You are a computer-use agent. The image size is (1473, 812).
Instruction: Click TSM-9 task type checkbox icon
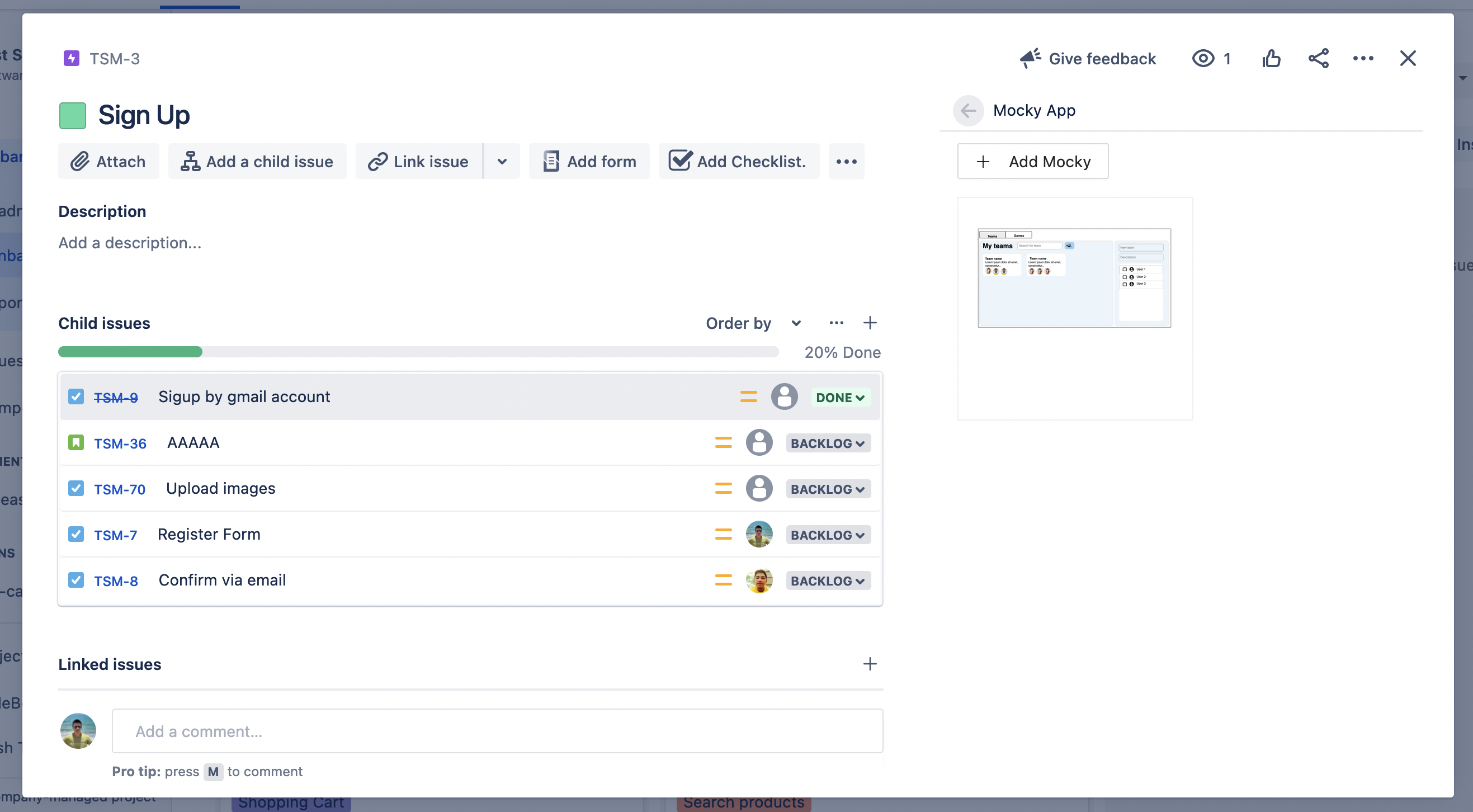click(76, 397)
